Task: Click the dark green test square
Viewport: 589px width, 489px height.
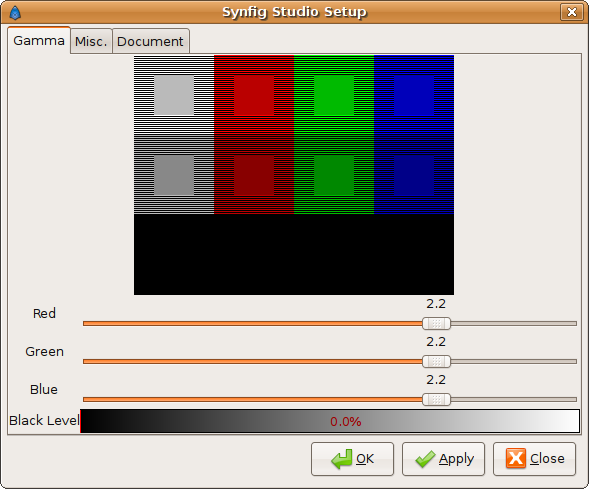Action: click(334, 175)
